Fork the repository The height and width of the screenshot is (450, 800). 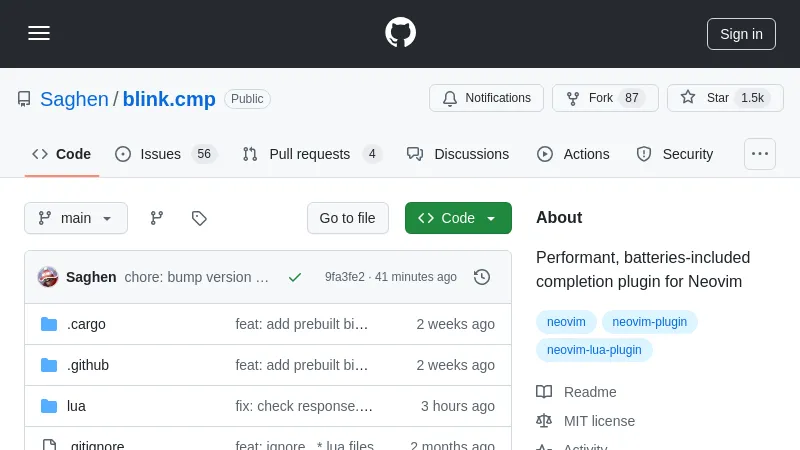[x=605, y=98]
